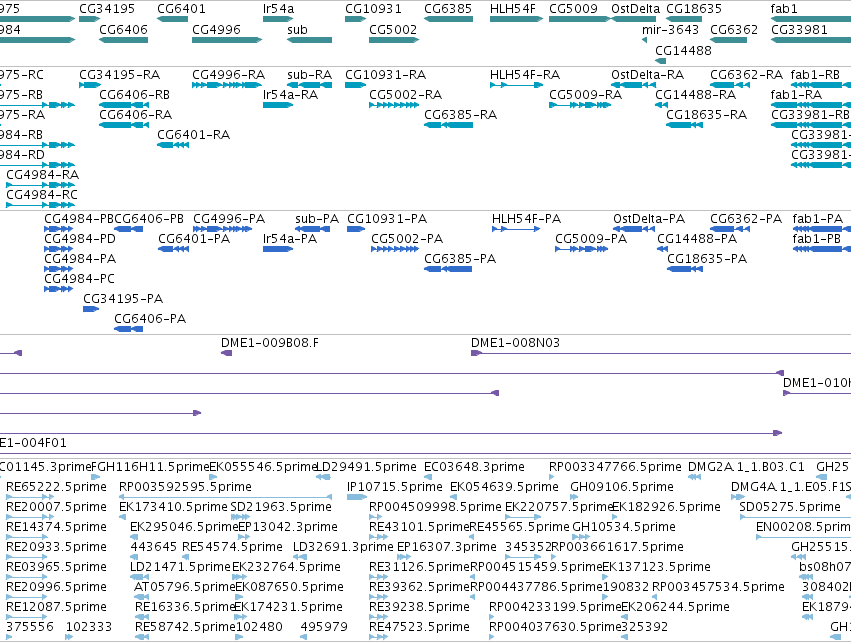This screenshot has height=642, width=851.
Task: Click transcript CG4984-RA
Action: coord(40,185)
